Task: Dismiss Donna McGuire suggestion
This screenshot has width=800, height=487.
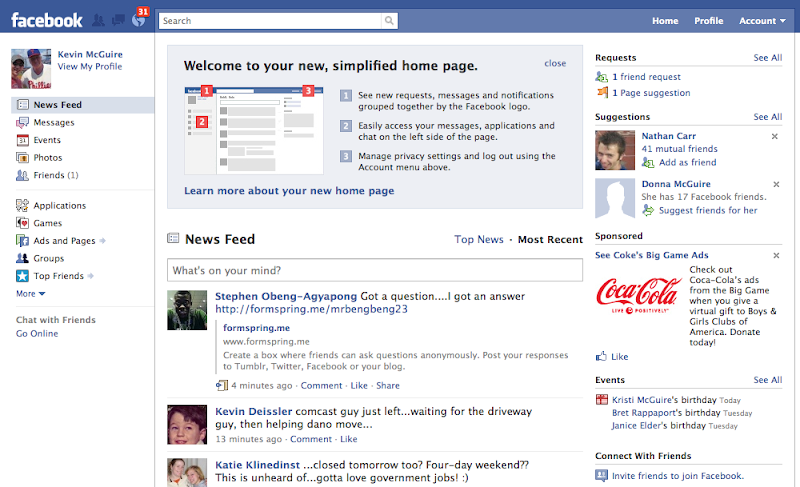Action: coord(776,184)
